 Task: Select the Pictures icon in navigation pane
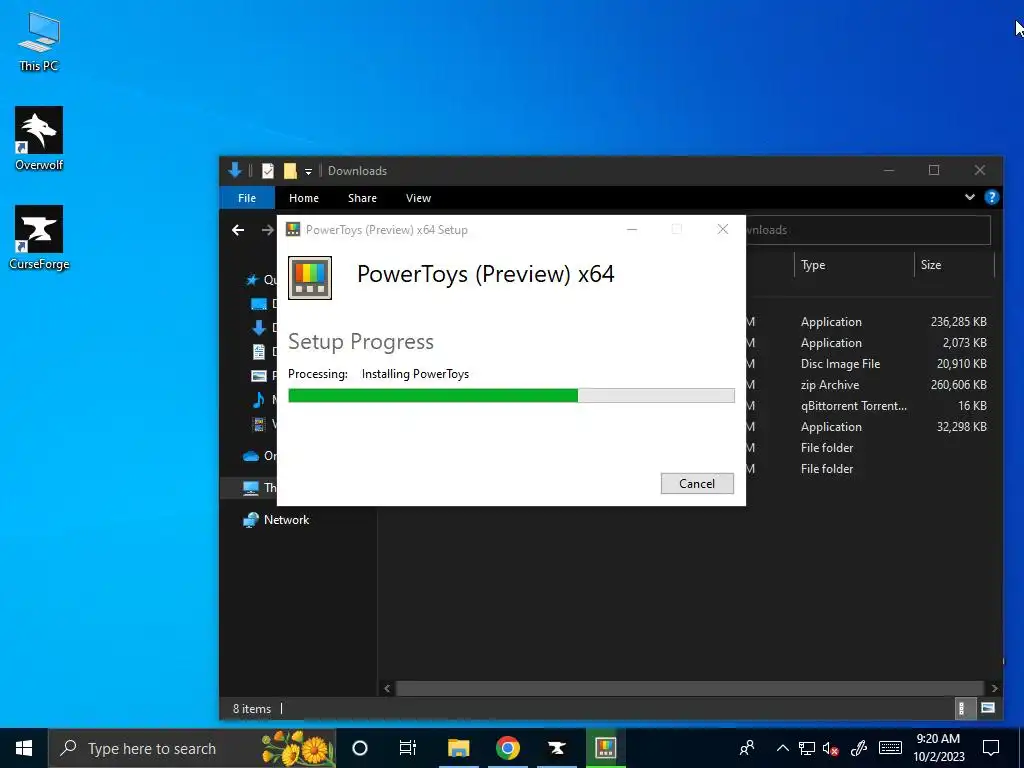[x=259, y=376]
